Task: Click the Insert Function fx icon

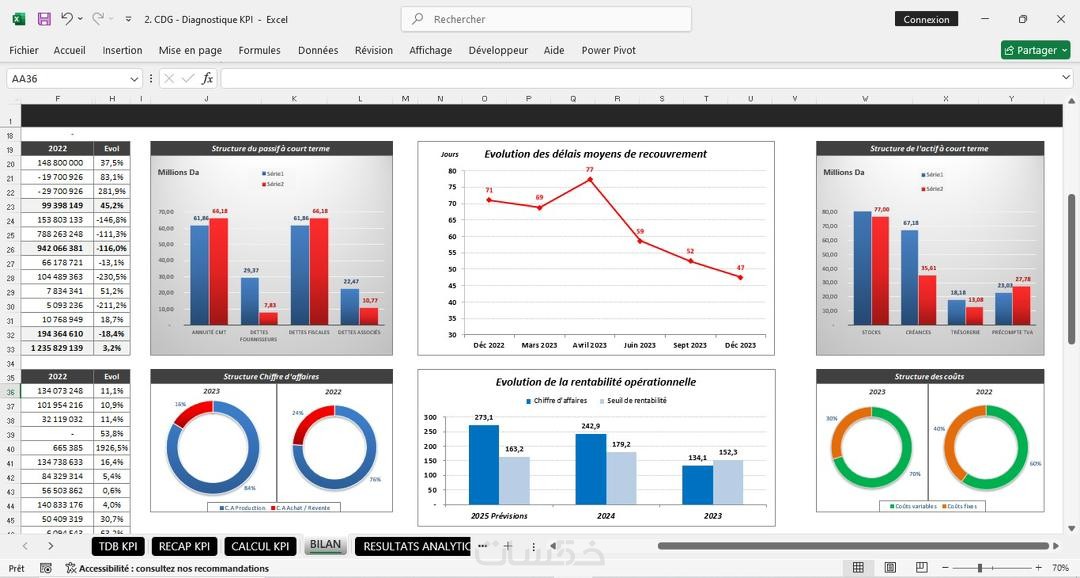Action: pos(207,79)
